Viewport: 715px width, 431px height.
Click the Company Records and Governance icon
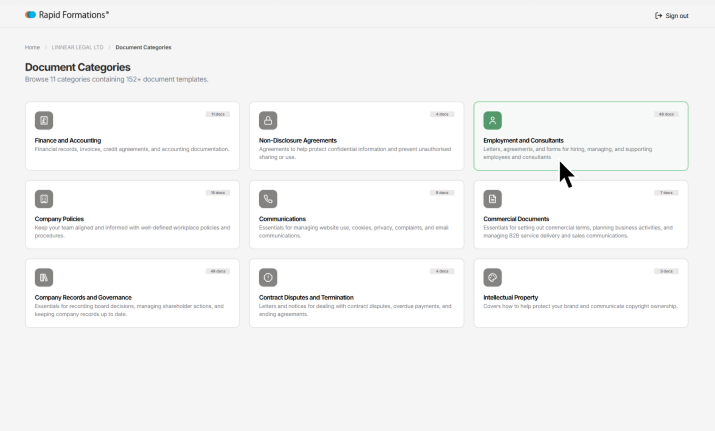[44, 277]
